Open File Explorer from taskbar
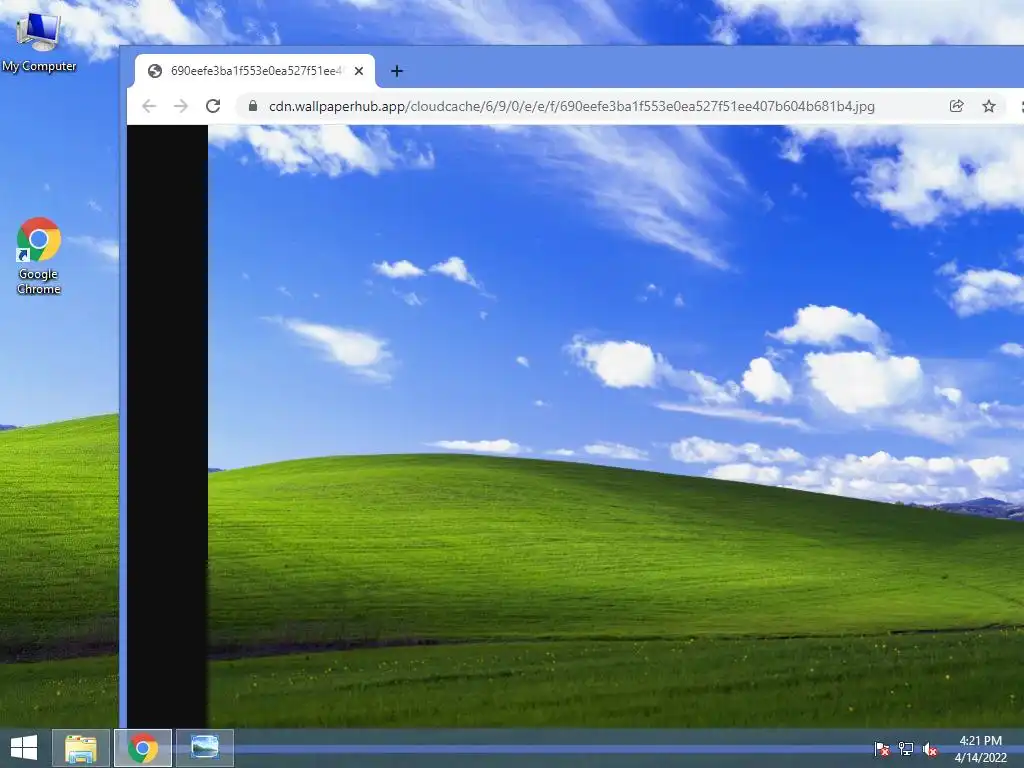This screenshot has height=768, width=1024. pos(80,748)
